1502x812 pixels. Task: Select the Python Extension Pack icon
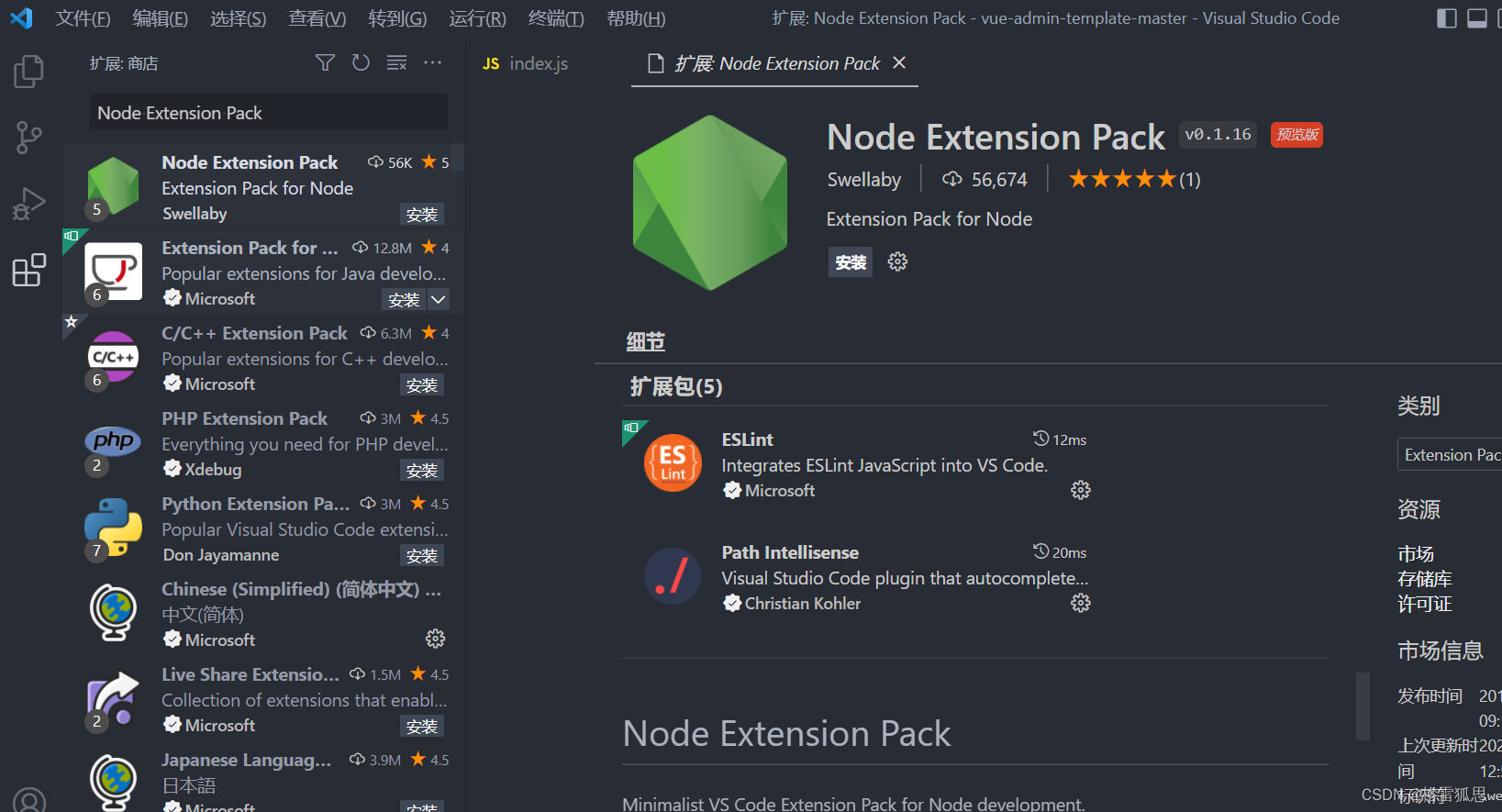(x=113, y=528)
